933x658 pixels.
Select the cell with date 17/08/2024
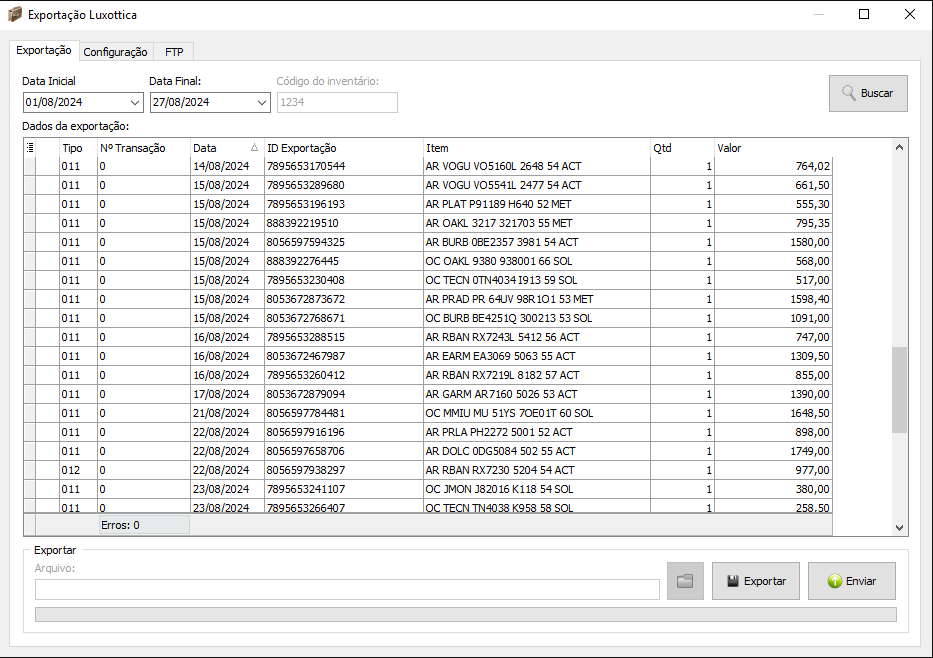pyautogui.click(x=227, y=394)
